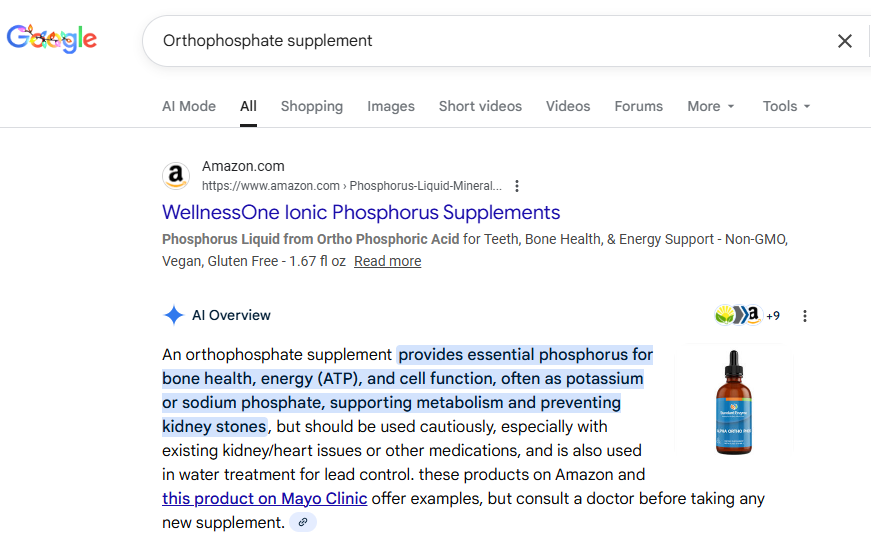The height and width of the screenshot is (547, 871).
Task: Select the Forums tab
Action: pos(639,106)
